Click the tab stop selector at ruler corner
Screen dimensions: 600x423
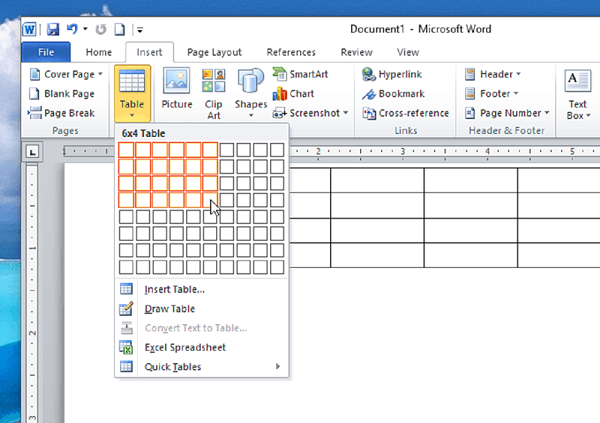pos(32,152)
